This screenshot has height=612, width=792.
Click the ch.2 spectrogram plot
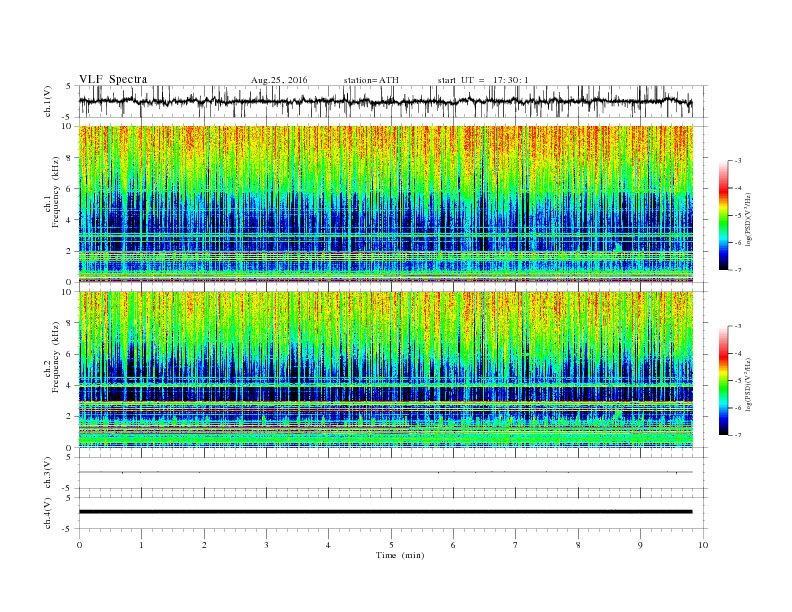point(385,369)
